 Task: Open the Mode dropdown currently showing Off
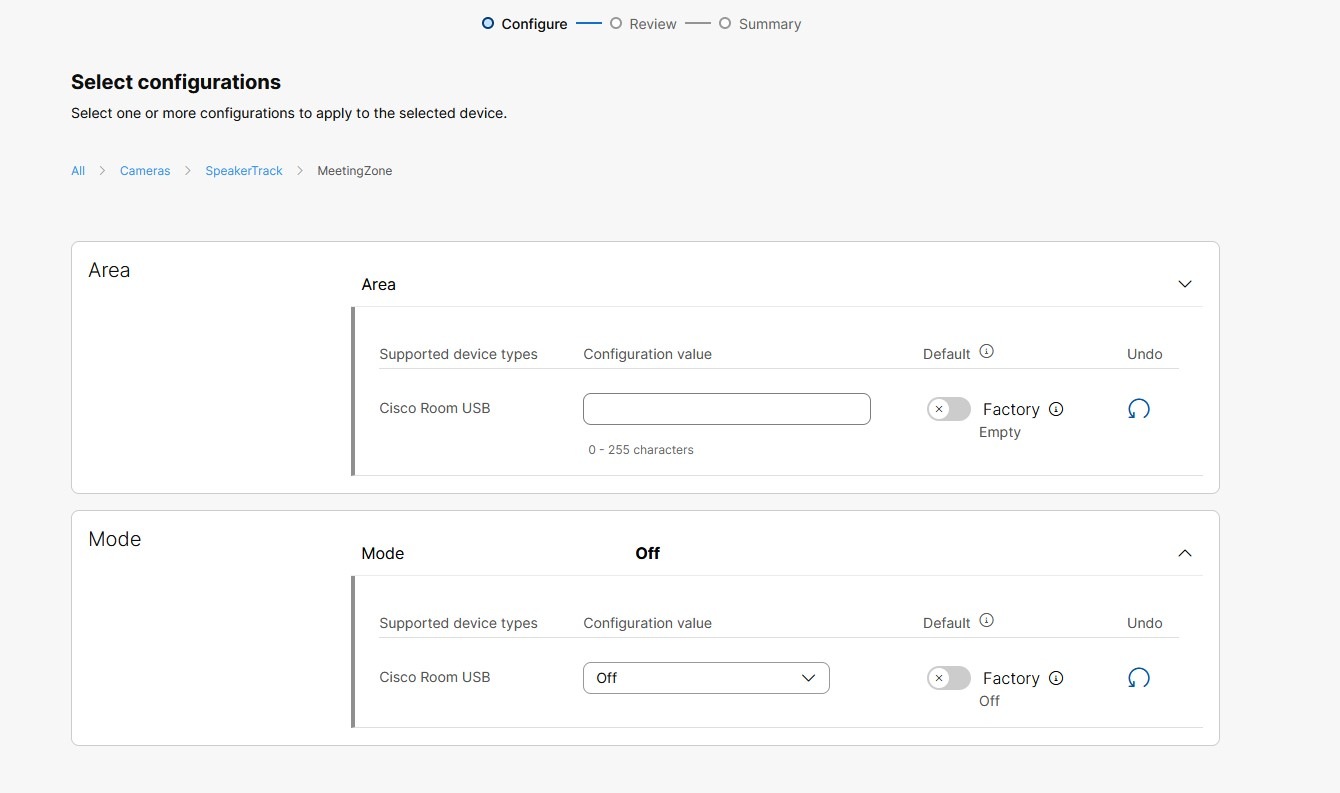pos(706,677)
